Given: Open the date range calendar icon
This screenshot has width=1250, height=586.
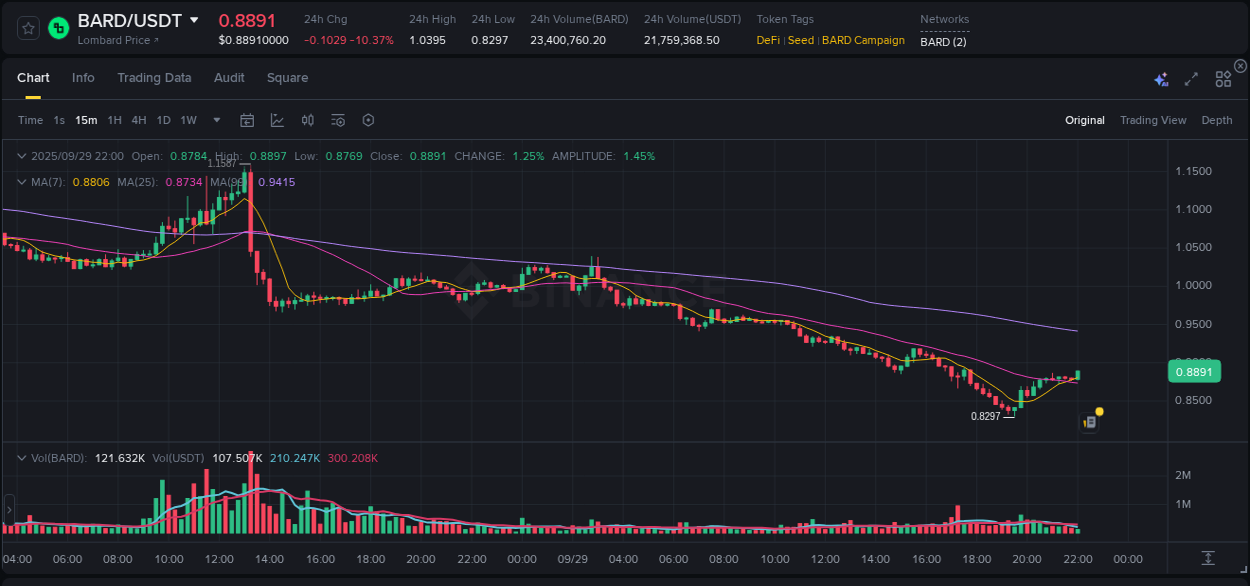Looking at the screenshot, I should click(247, 119).
